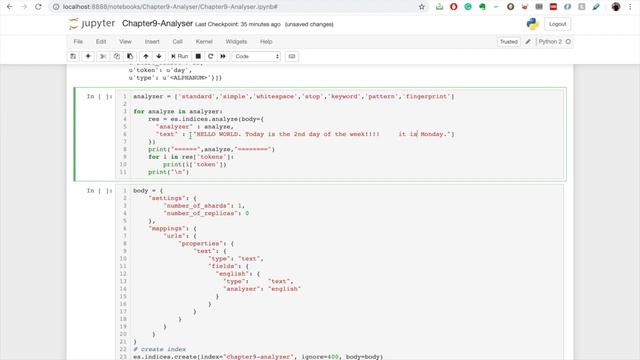The width and height of the screenshot is (640, 360).
Task: Paste cells below icon
Action: click(130, 56)
